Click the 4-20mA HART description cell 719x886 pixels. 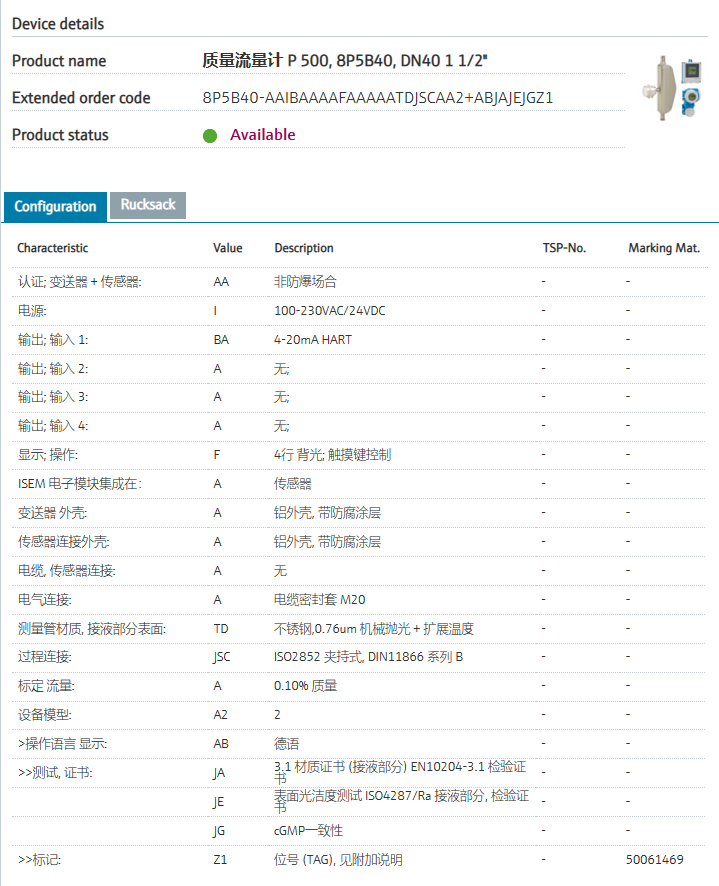(313, 340)
